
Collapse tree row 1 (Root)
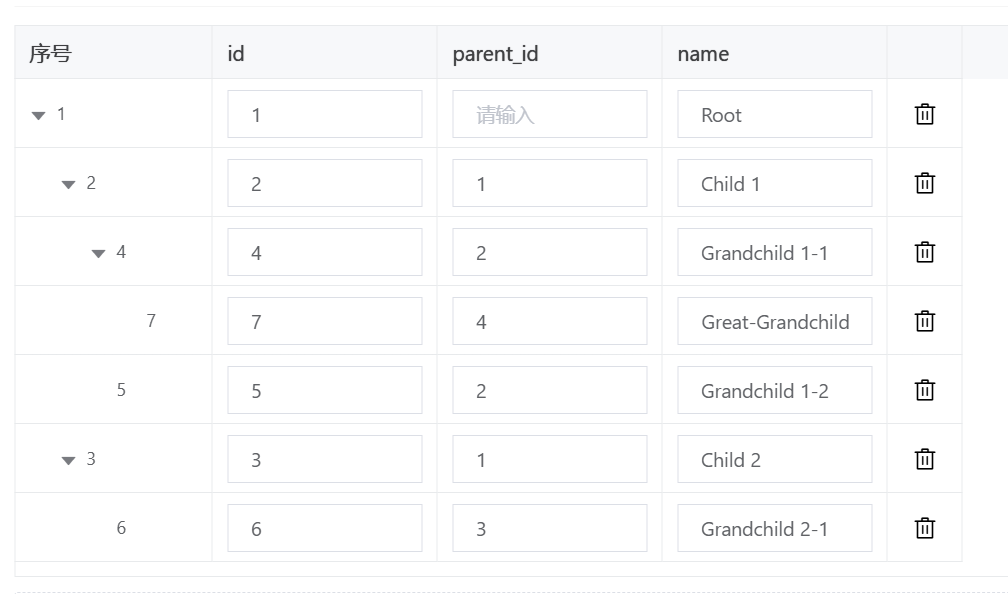click(39, 115)
